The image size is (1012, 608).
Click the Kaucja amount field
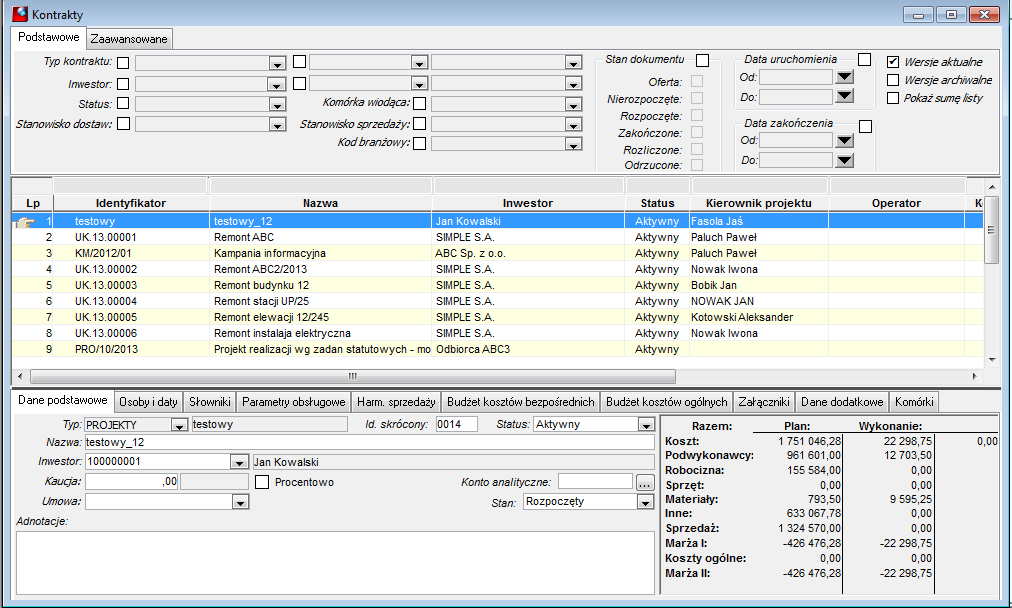pos(132,481)
